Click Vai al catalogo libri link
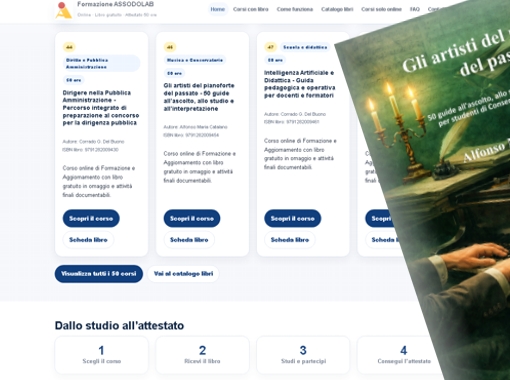This screenshot has width=510, height=380. (x=183, y=274)
